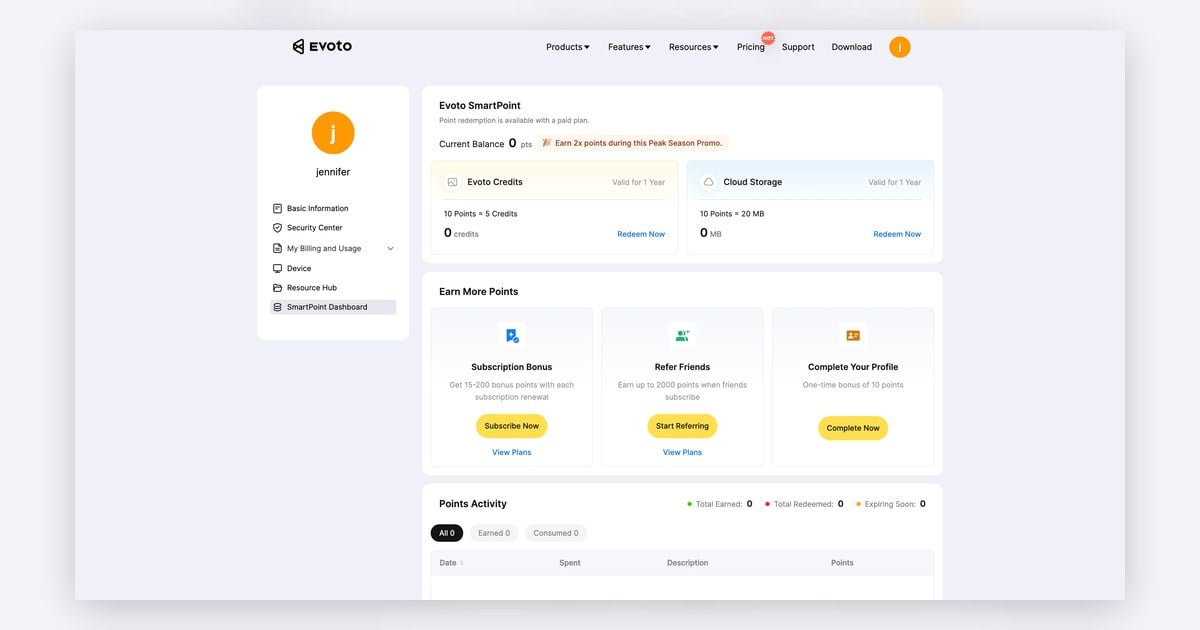The width and height of the screenshot is (1200, 630).
Task: Switch to the Consumed 0 tab
Action: click(556, 533)
